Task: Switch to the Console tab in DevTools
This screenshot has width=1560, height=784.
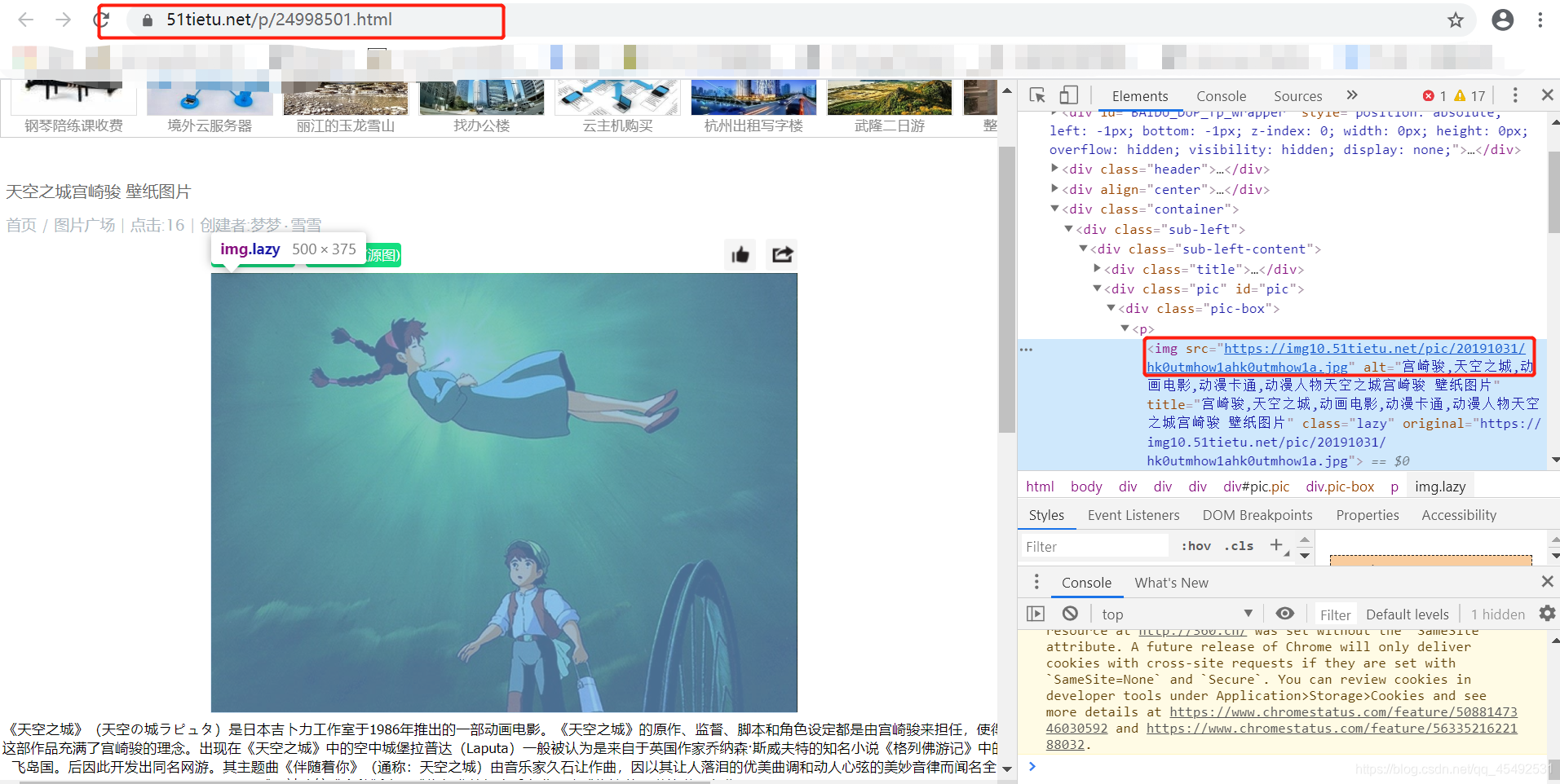Action: [1221, 96]
